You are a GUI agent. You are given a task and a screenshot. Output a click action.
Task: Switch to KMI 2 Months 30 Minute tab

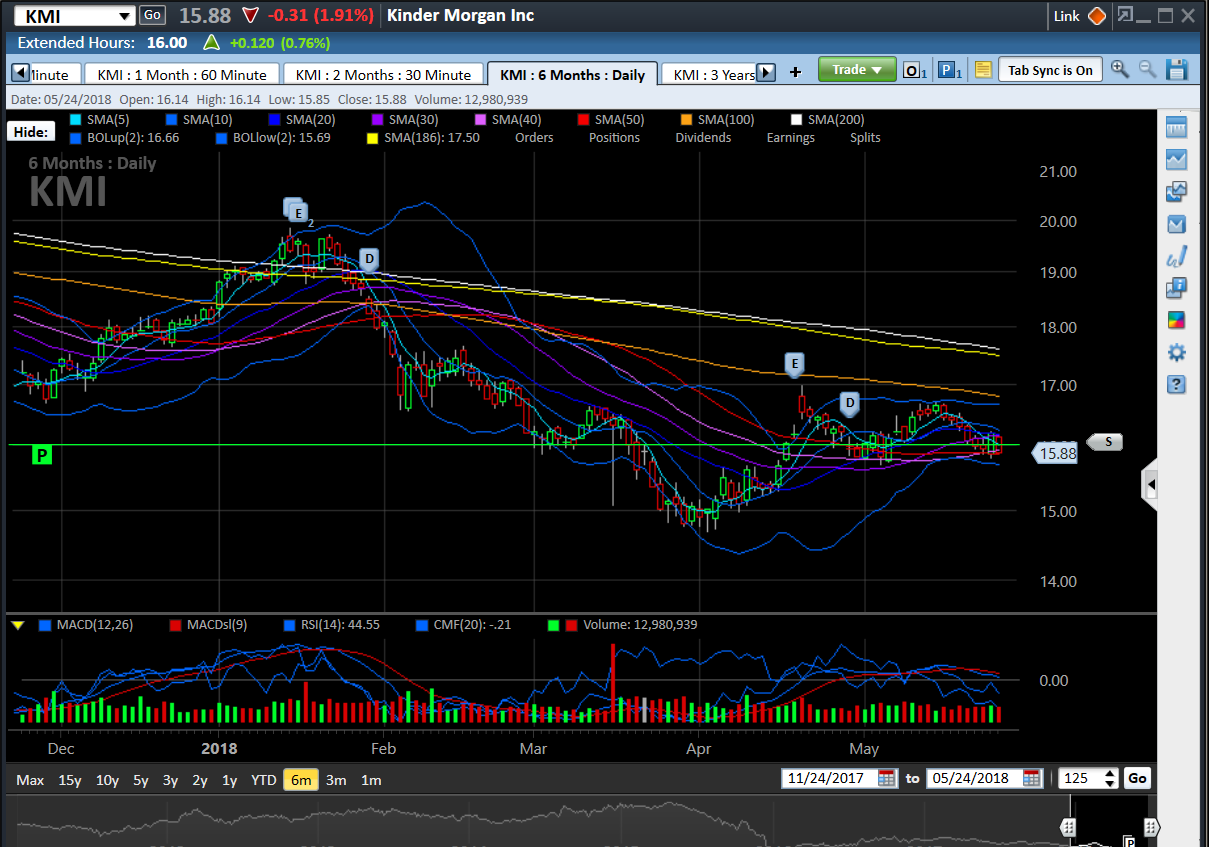click(383, 75)
